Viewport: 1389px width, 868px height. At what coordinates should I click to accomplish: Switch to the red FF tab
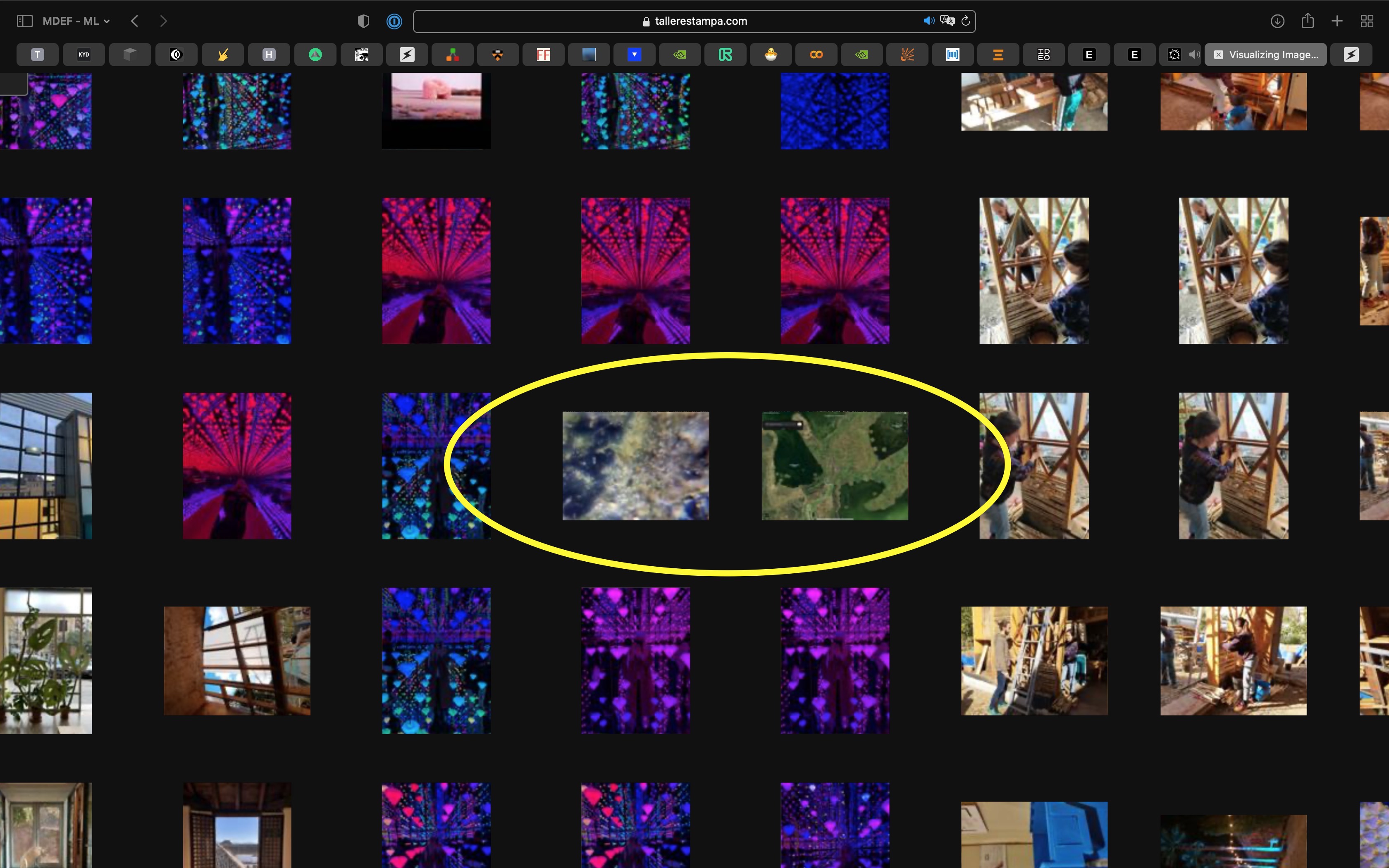(x=543, y=55)
